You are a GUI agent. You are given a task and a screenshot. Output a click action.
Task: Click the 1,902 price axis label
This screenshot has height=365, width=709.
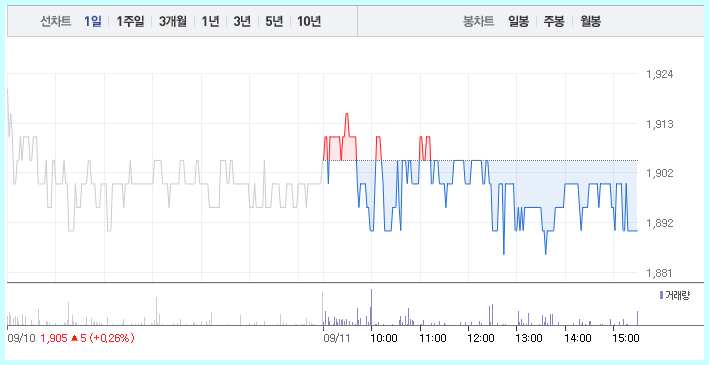(660, 173)
